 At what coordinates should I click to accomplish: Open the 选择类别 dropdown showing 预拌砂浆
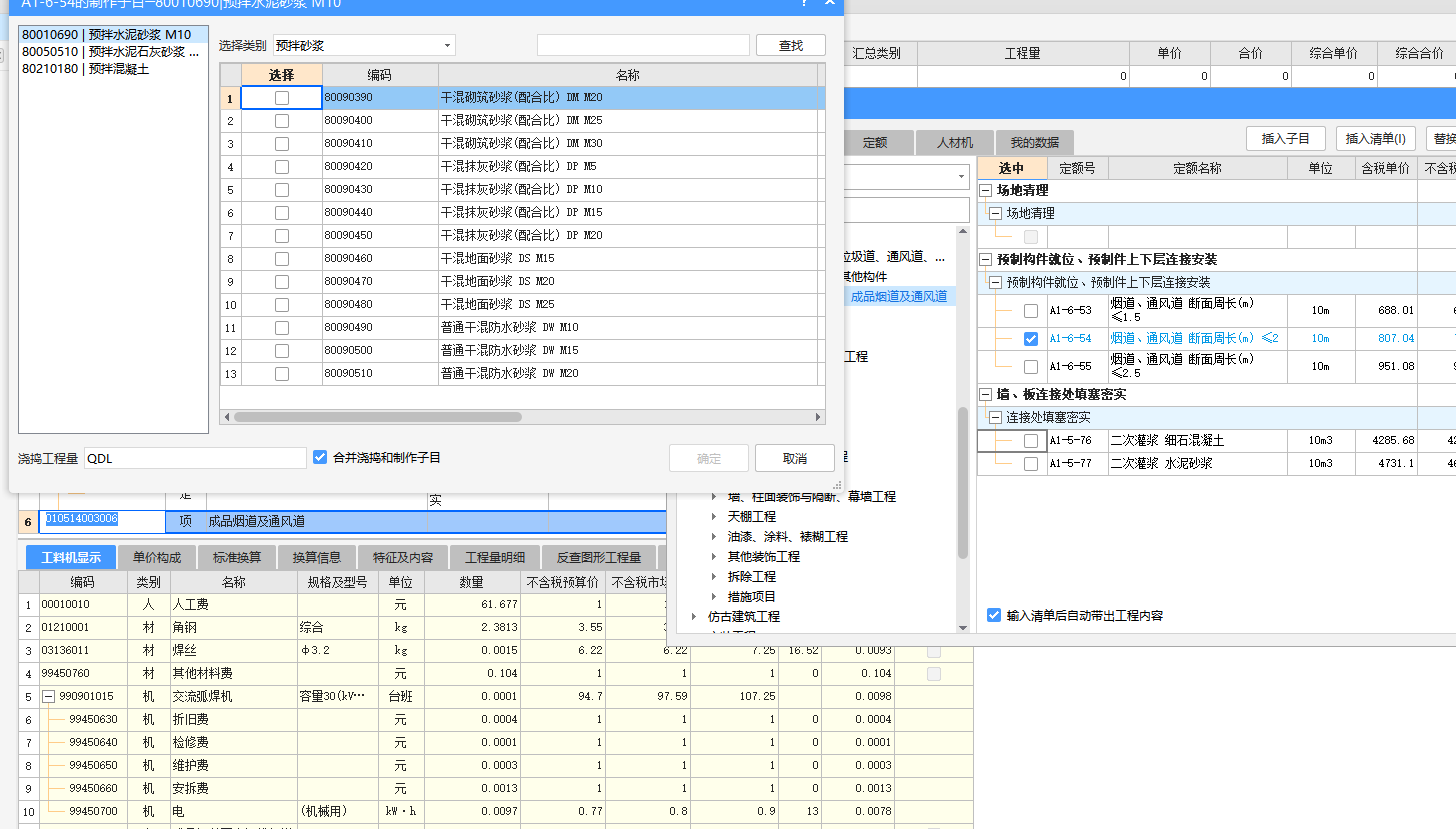click(x=364, y=45)
